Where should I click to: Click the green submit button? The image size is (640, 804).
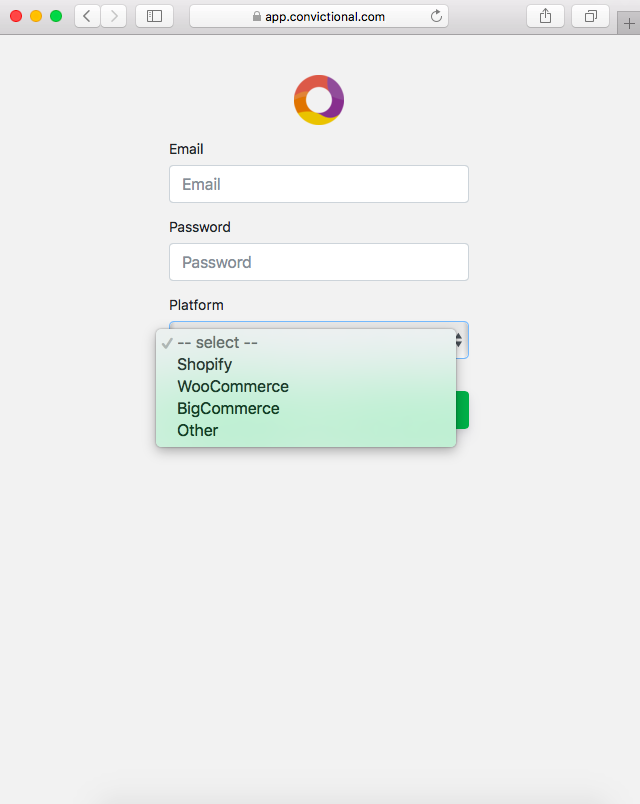tap(462, 410)
